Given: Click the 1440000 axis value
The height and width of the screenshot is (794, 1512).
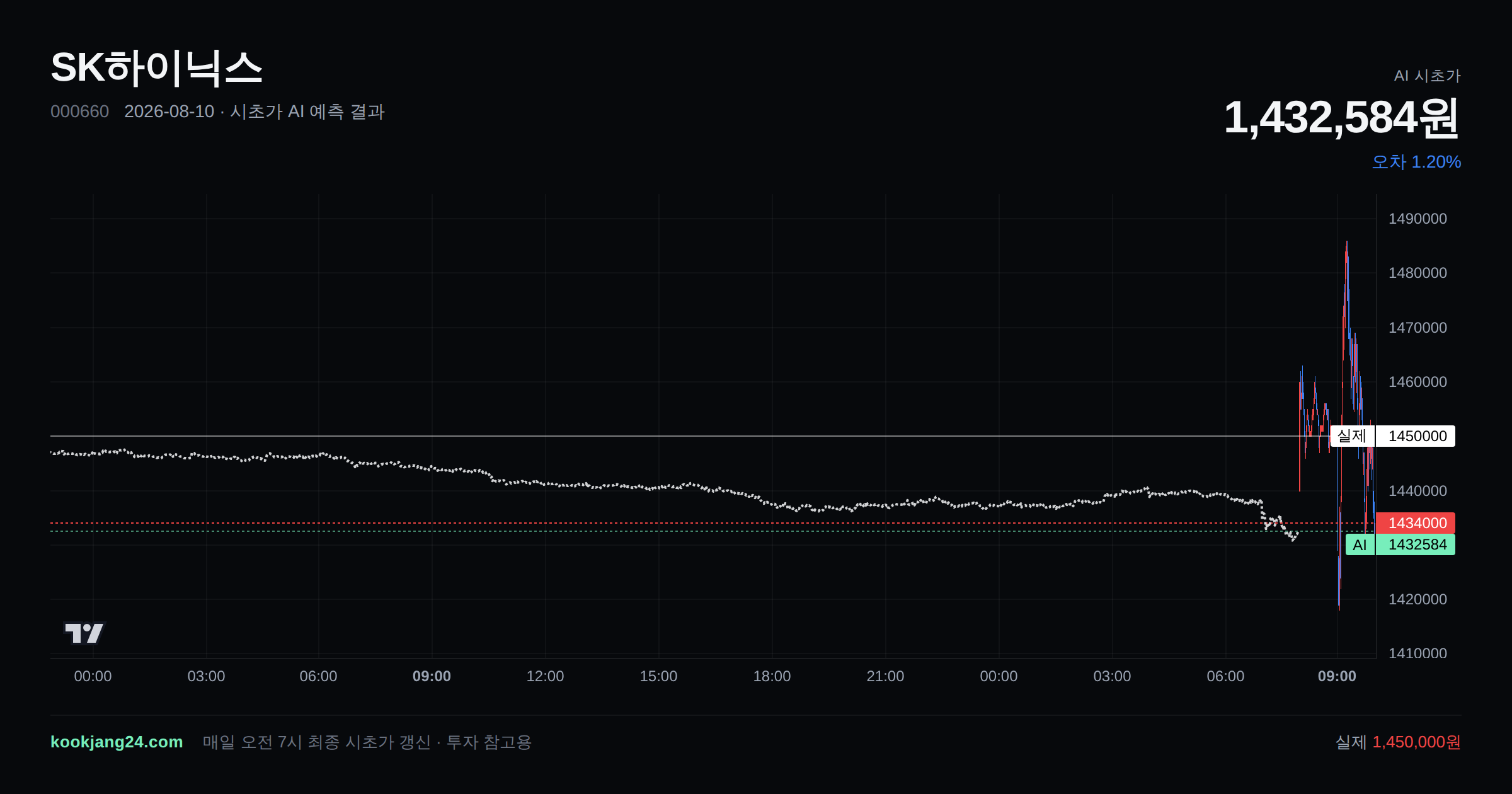Looking at the screenshot, I should tap(1417, 491).
